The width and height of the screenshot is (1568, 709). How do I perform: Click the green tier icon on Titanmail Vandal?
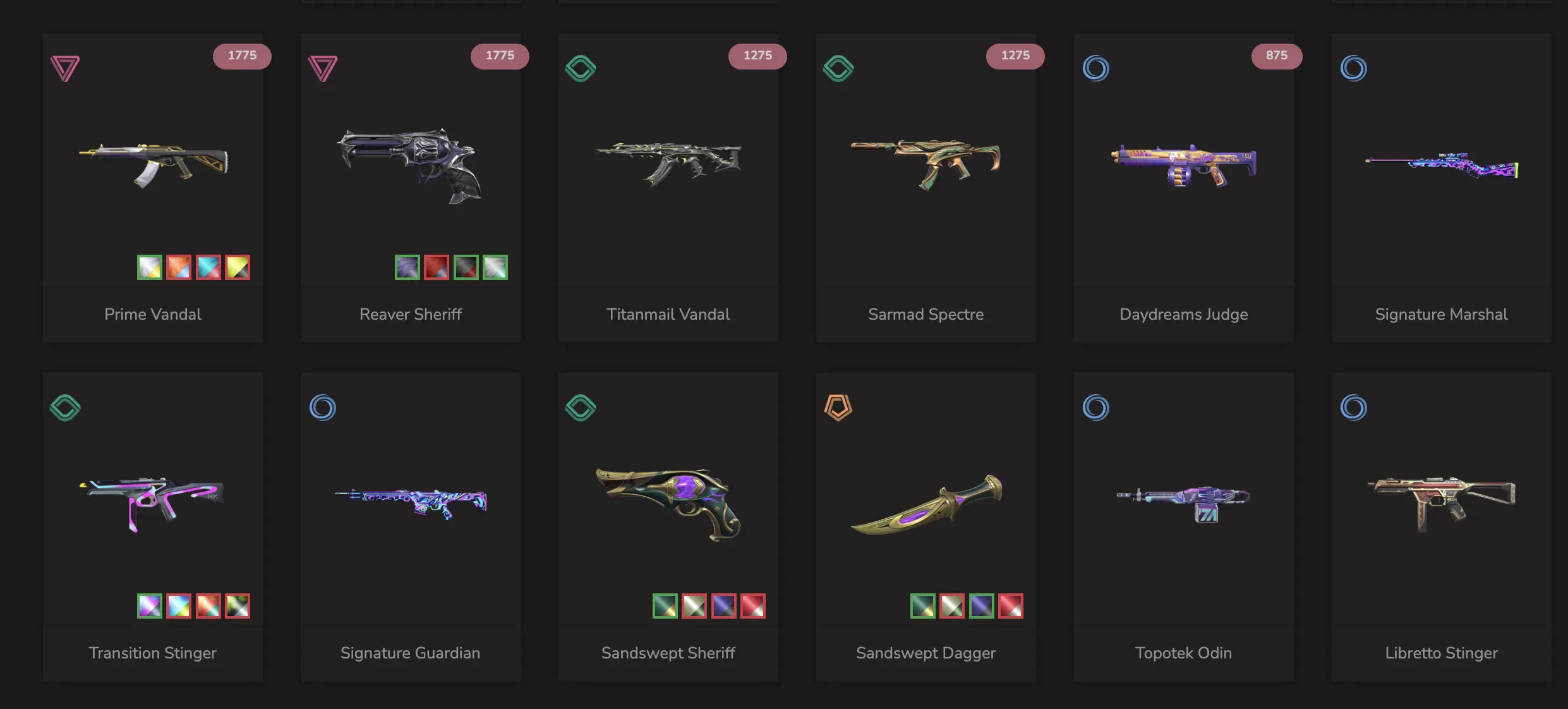click(x=581, y=68)
